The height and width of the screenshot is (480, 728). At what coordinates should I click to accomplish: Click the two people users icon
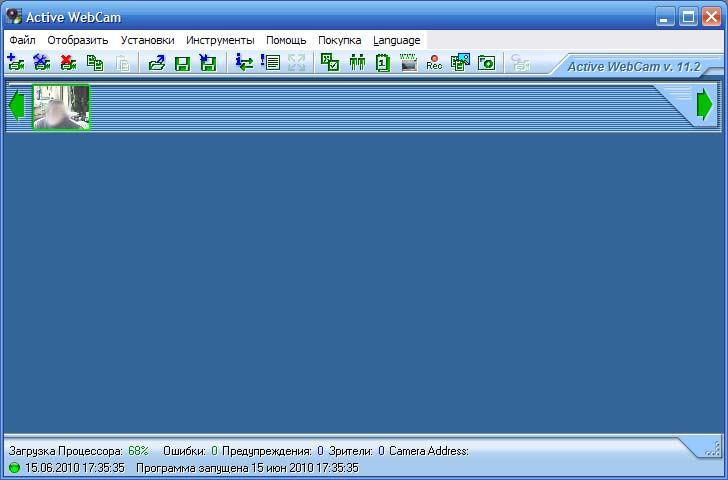tap(357, 62)
